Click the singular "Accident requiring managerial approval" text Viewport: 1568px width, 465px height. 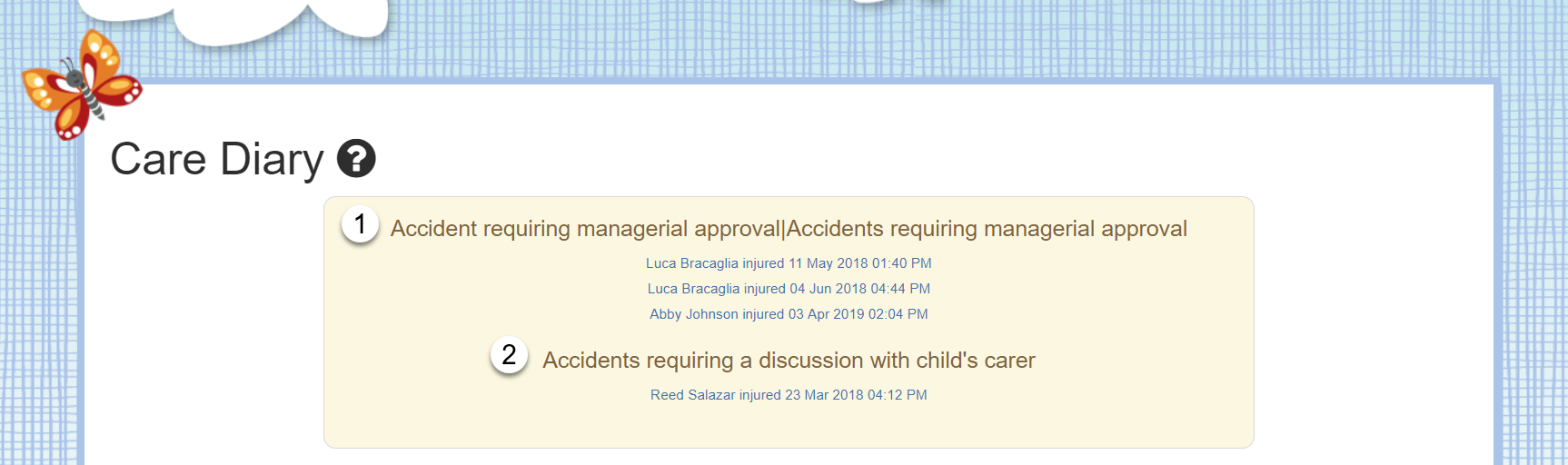coord(585,229)
